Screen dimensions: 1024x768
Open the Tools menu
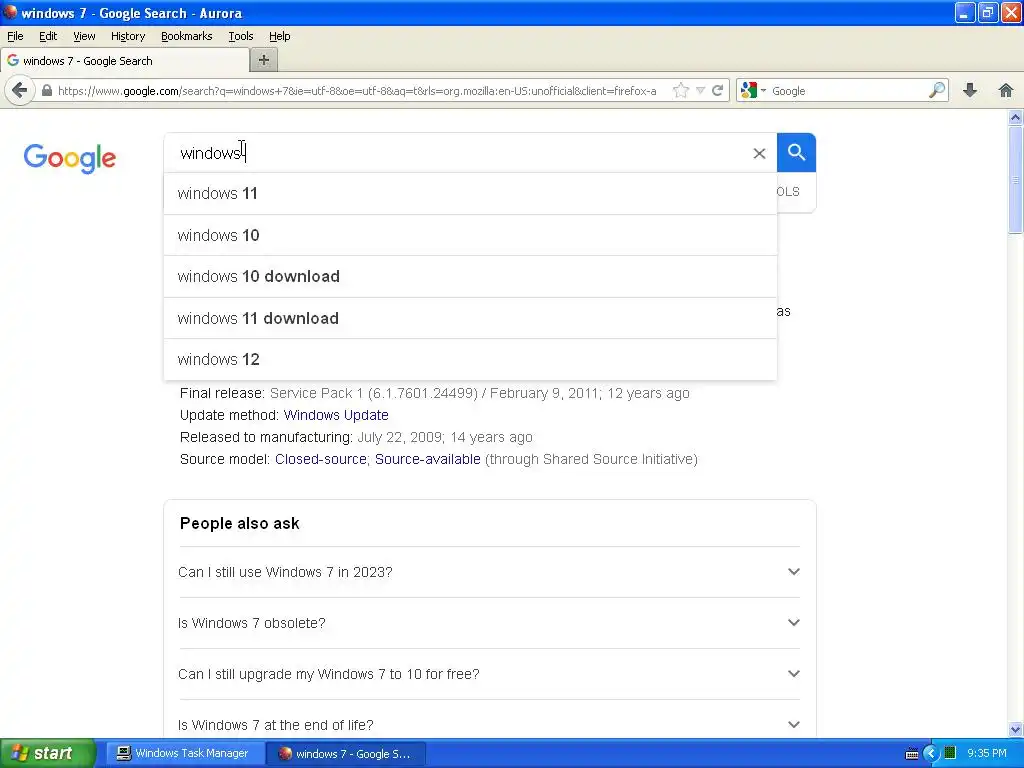(x=240, y=36)
